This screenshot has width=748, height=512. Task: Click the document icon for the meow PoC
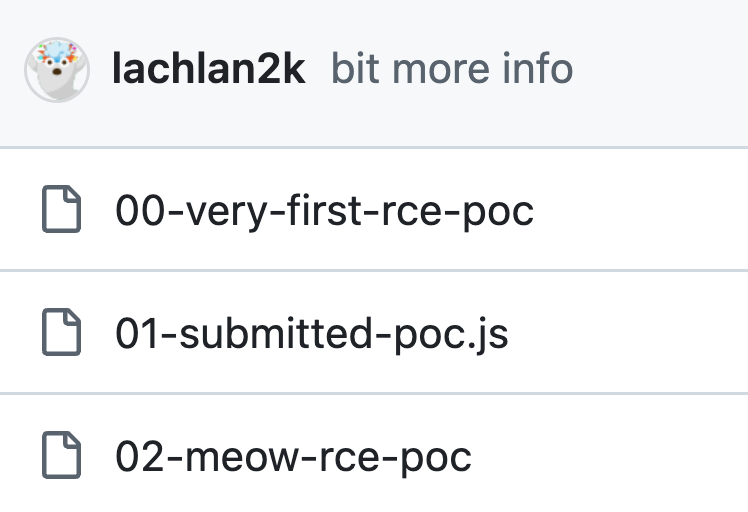point(61,457)
